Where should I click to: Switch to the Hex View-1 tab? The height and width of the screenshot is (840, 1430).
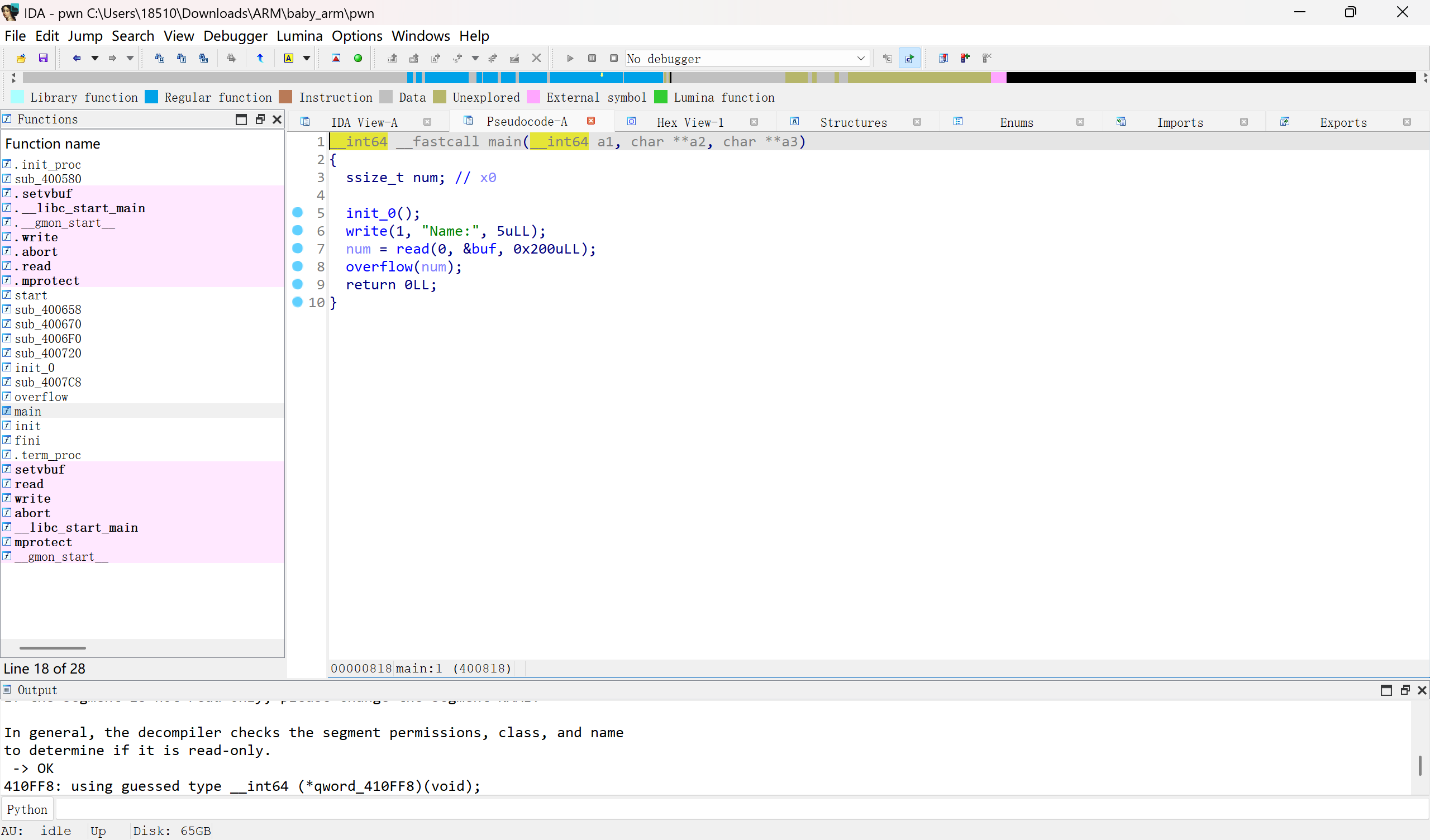(x=690, y=122)
